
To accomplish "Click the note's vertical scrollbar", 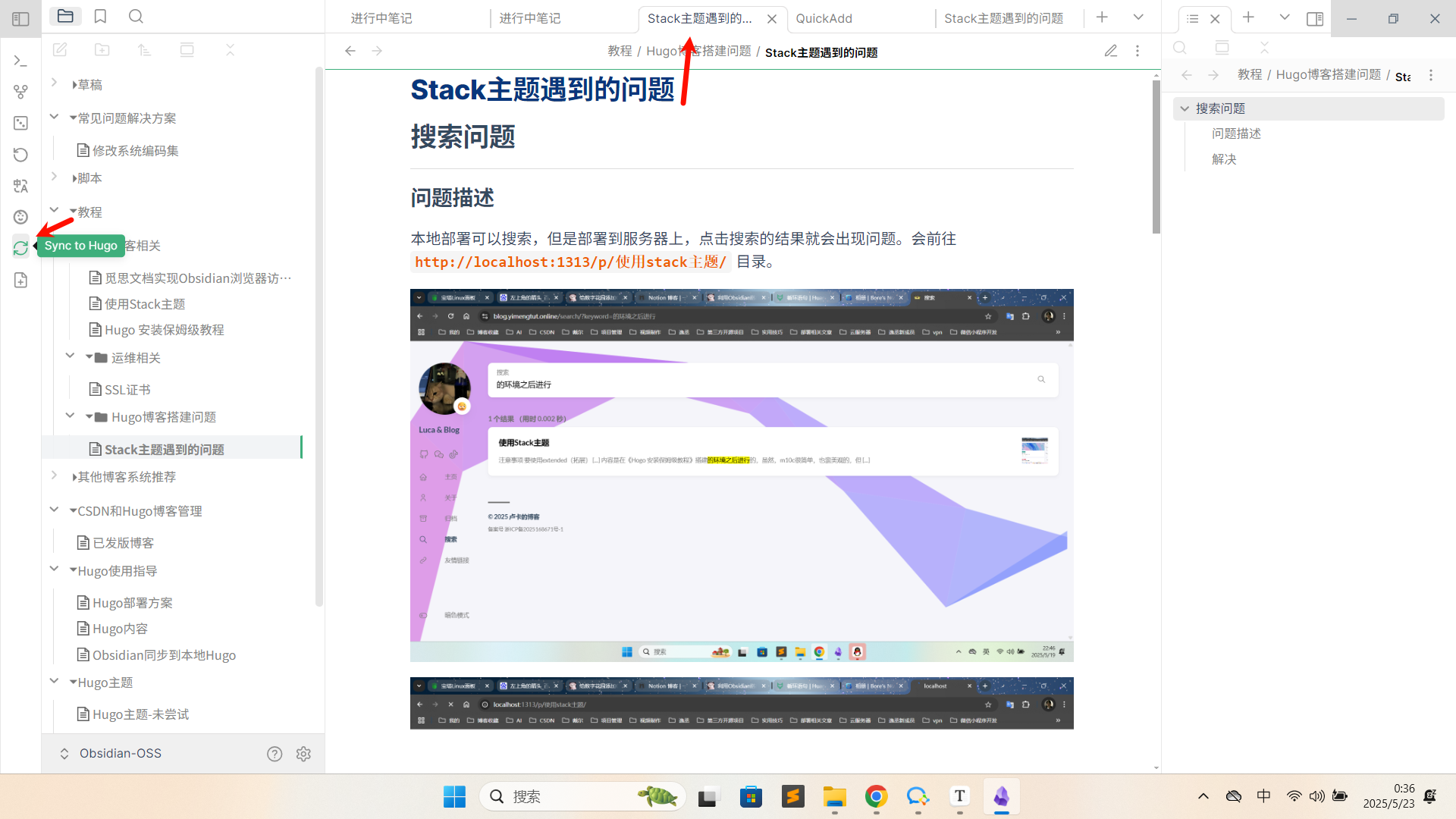I will coord(1156,156).
